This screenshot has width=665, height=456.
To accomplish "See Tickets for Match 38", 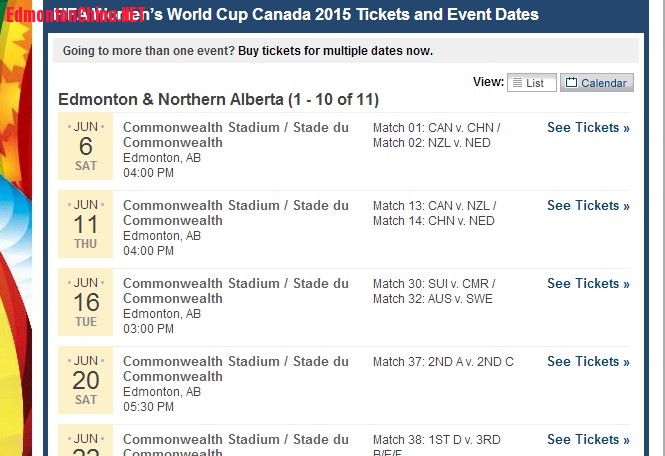I will coord(588,439).
